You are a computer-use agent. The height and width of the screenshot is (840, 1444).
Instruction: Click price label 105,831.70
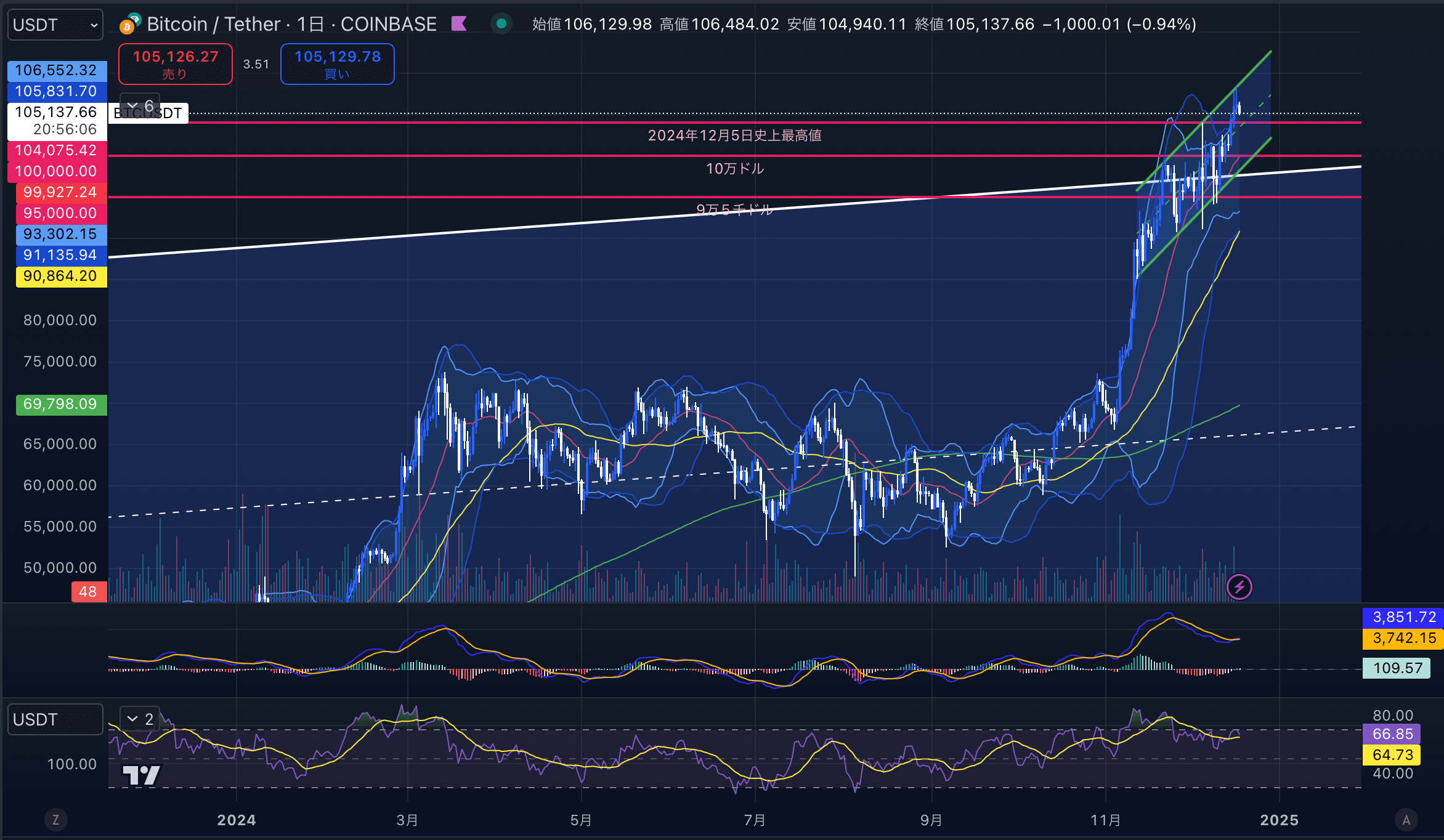(x=57, y=91)
